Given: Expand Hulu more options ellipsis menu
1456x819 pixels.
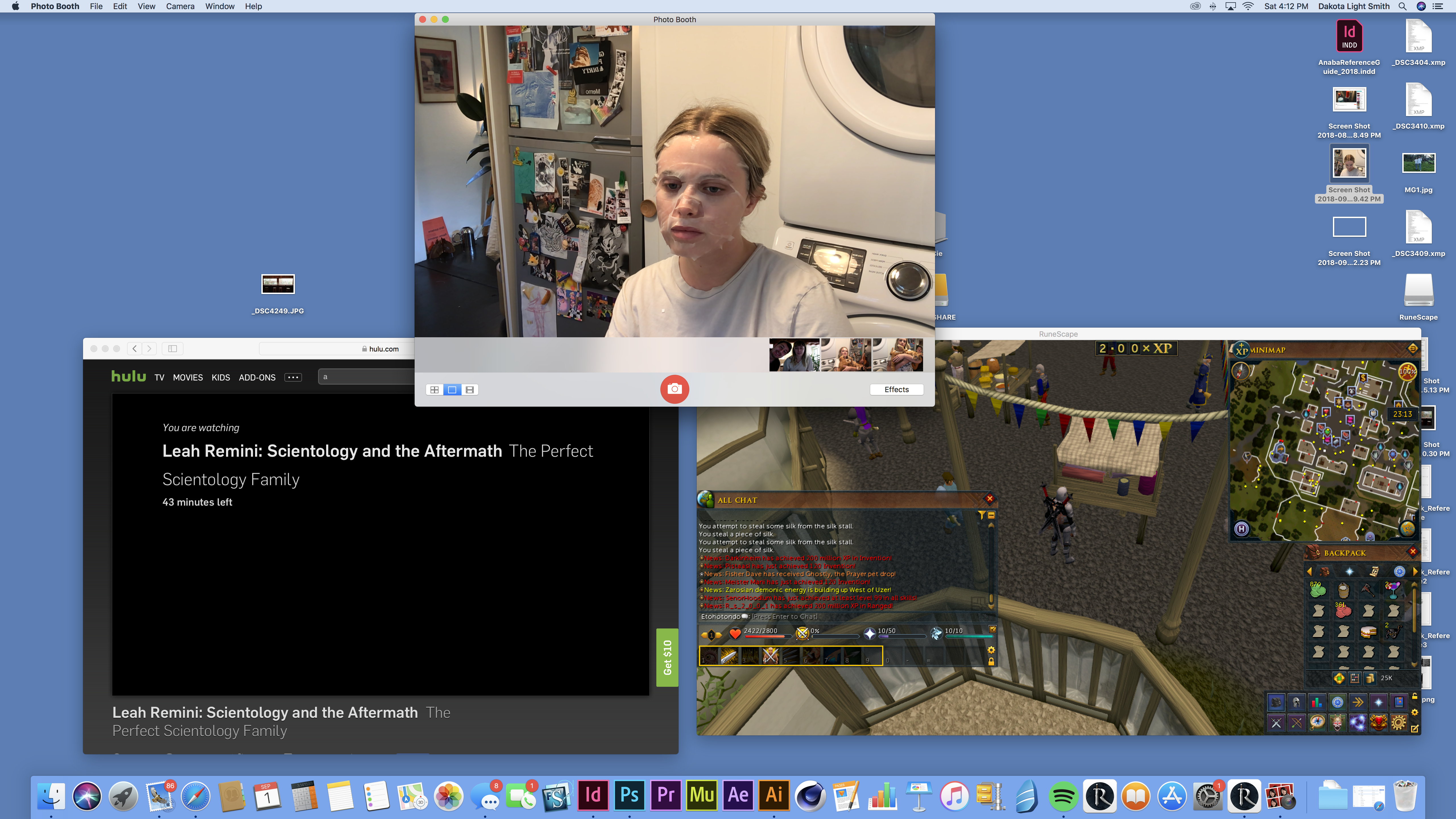Looking at the screenshot, I should point(293,377).
